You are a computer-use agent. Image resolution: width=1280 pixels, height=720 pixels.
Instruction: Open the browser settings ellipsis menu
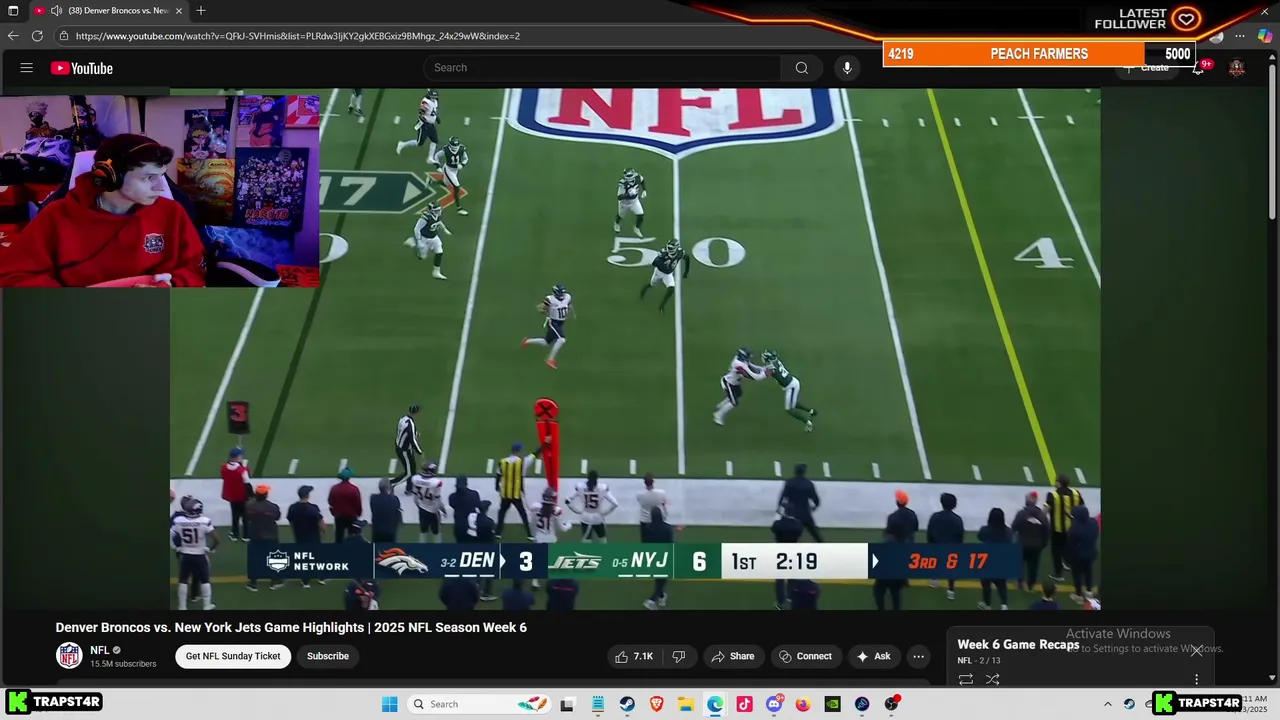1240,36
